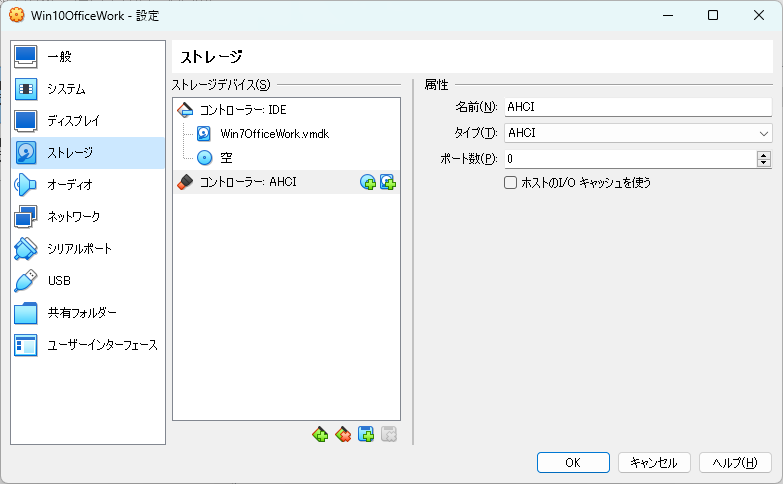Maximize the settings window

tap(713, 15)
